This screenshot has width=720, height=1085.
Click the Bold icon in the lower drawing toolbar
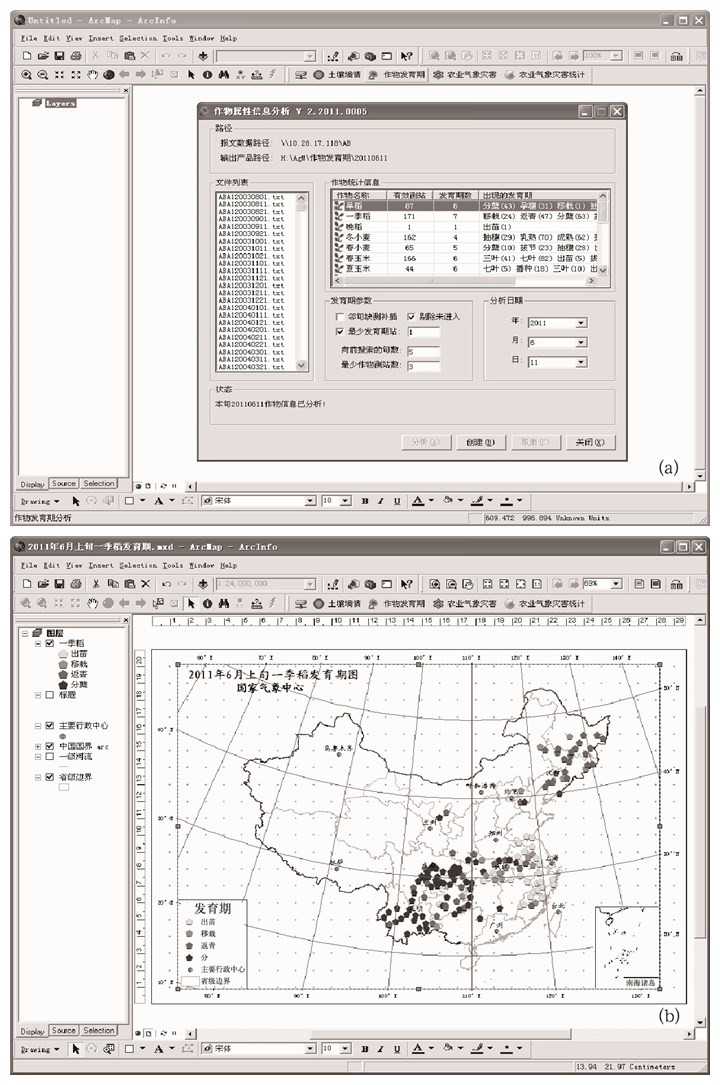365,1049
